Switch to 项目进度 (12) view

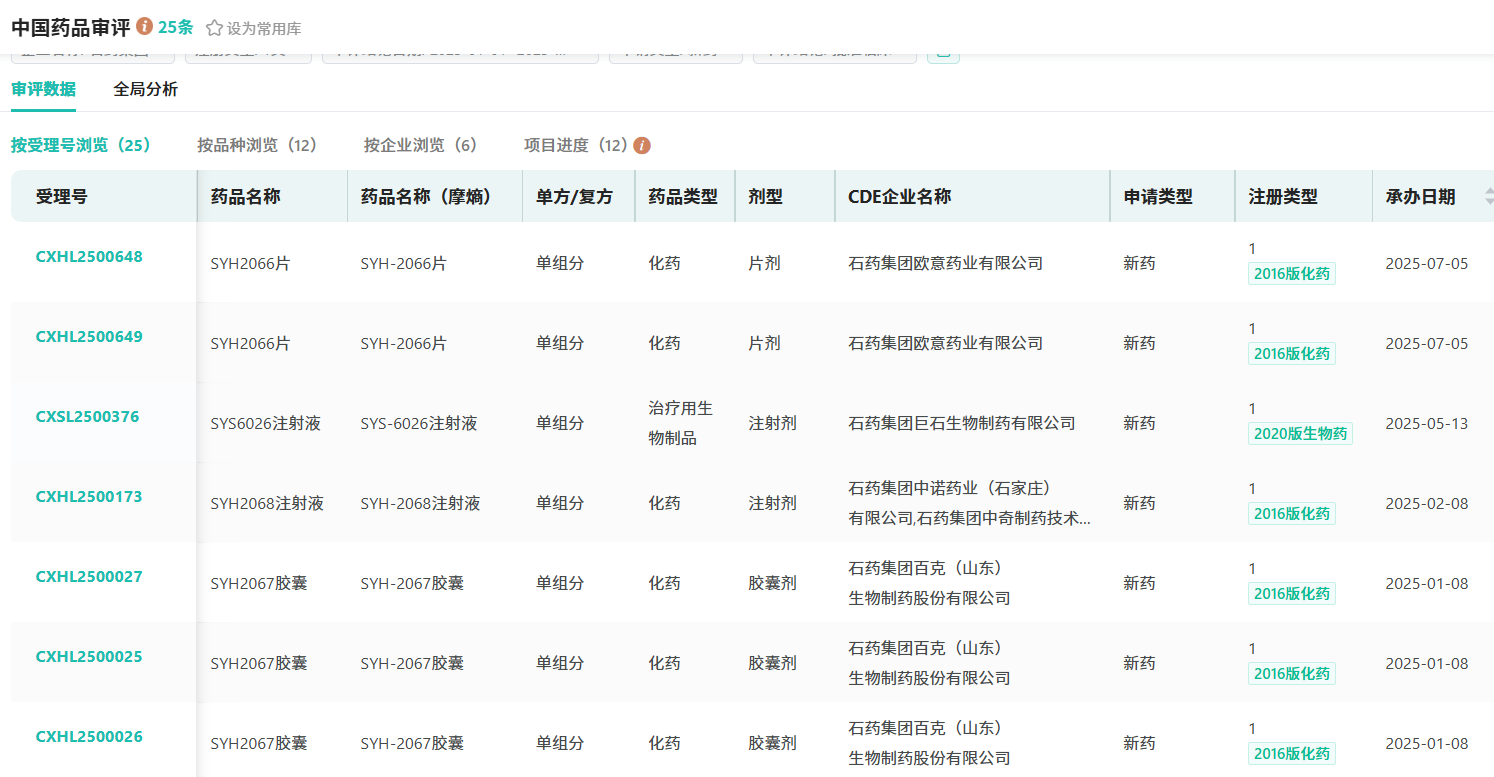[x=575, y=145]
